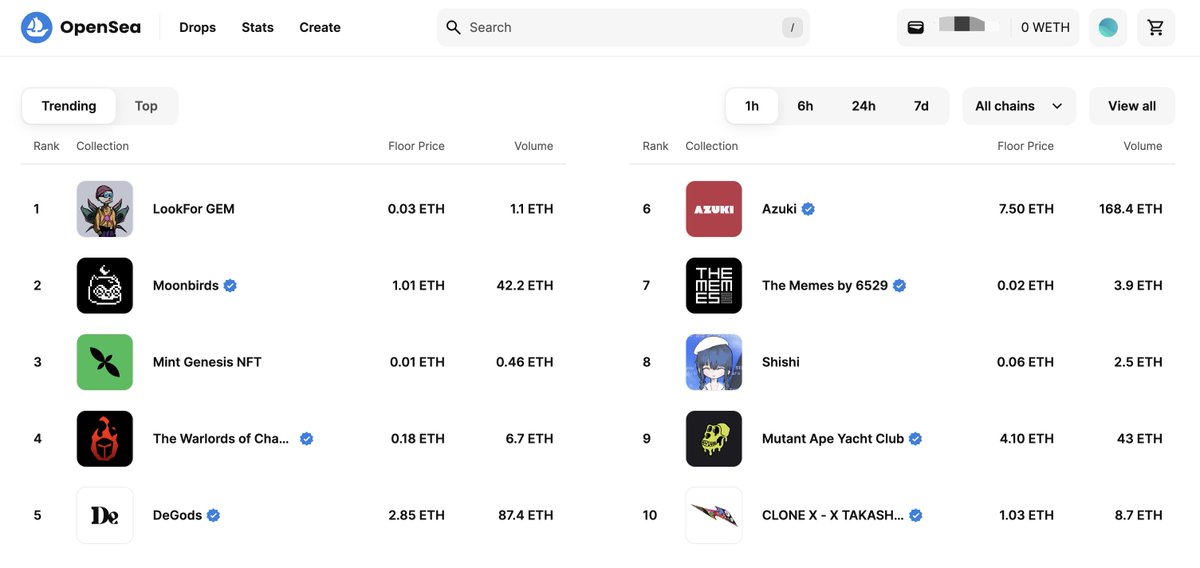Screen dimensions: 1200x568
Task: Click Mint Genesis NFT volume 0.46 ETH
Action: 525,362
